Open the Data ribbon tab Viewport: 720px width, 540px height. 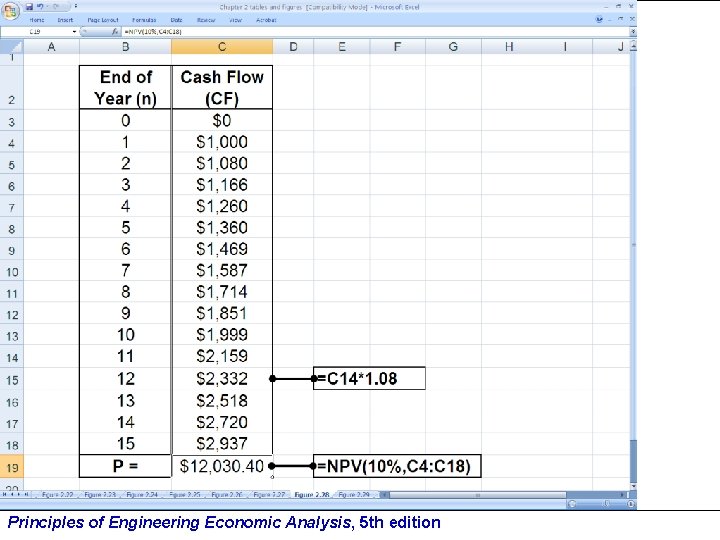(176, 20)
